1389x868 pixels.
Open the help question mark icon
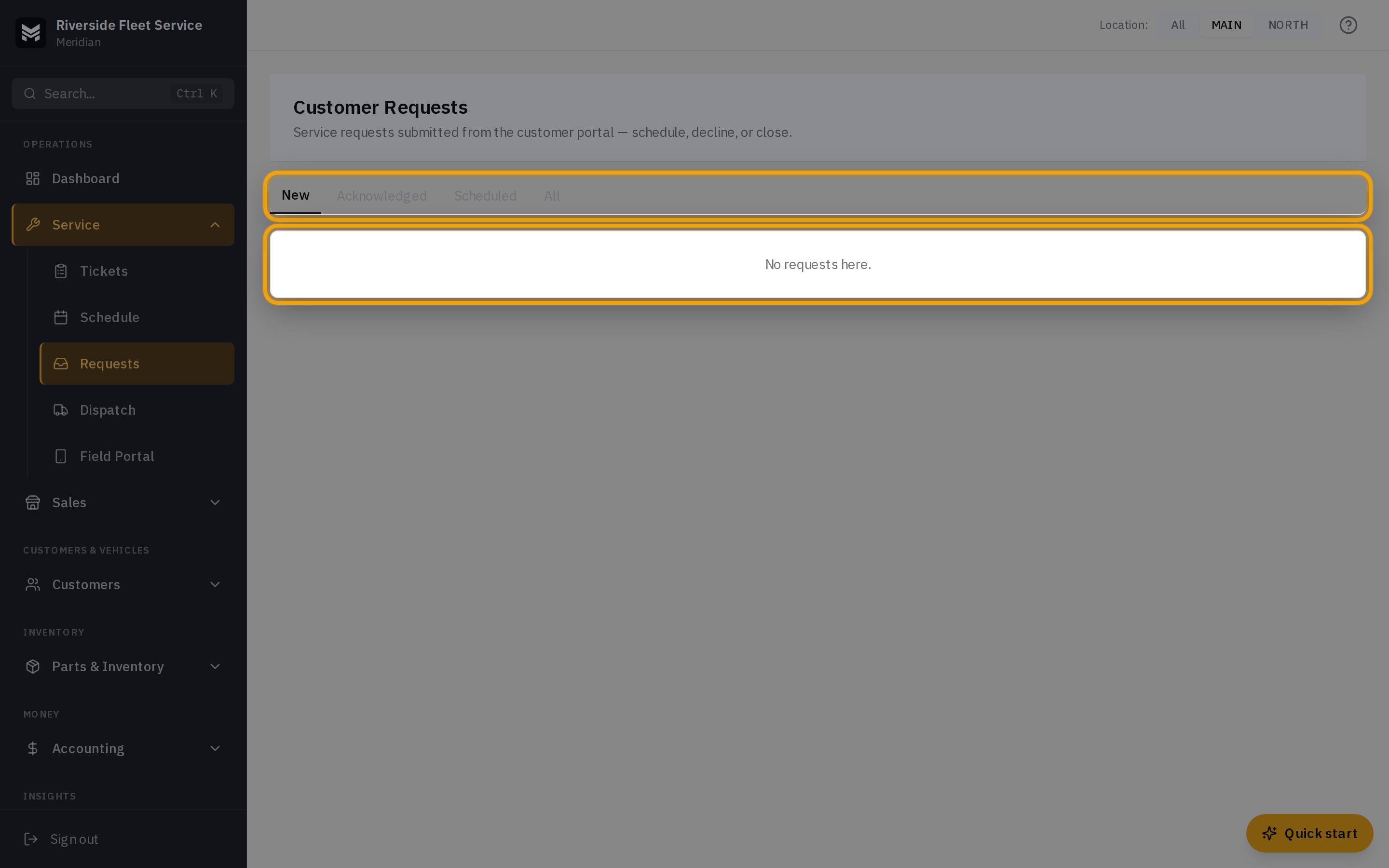pos(1348,25)
